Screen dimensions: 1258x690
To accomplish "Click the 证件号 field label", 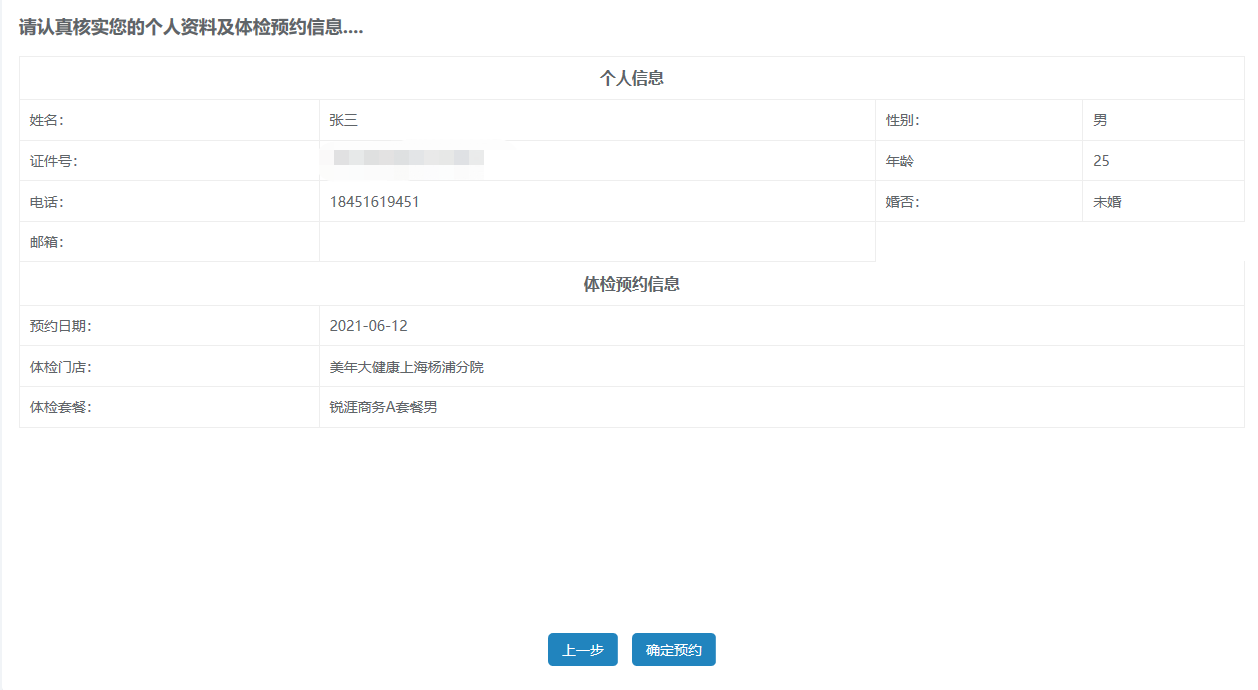I will tap(53, 161).
